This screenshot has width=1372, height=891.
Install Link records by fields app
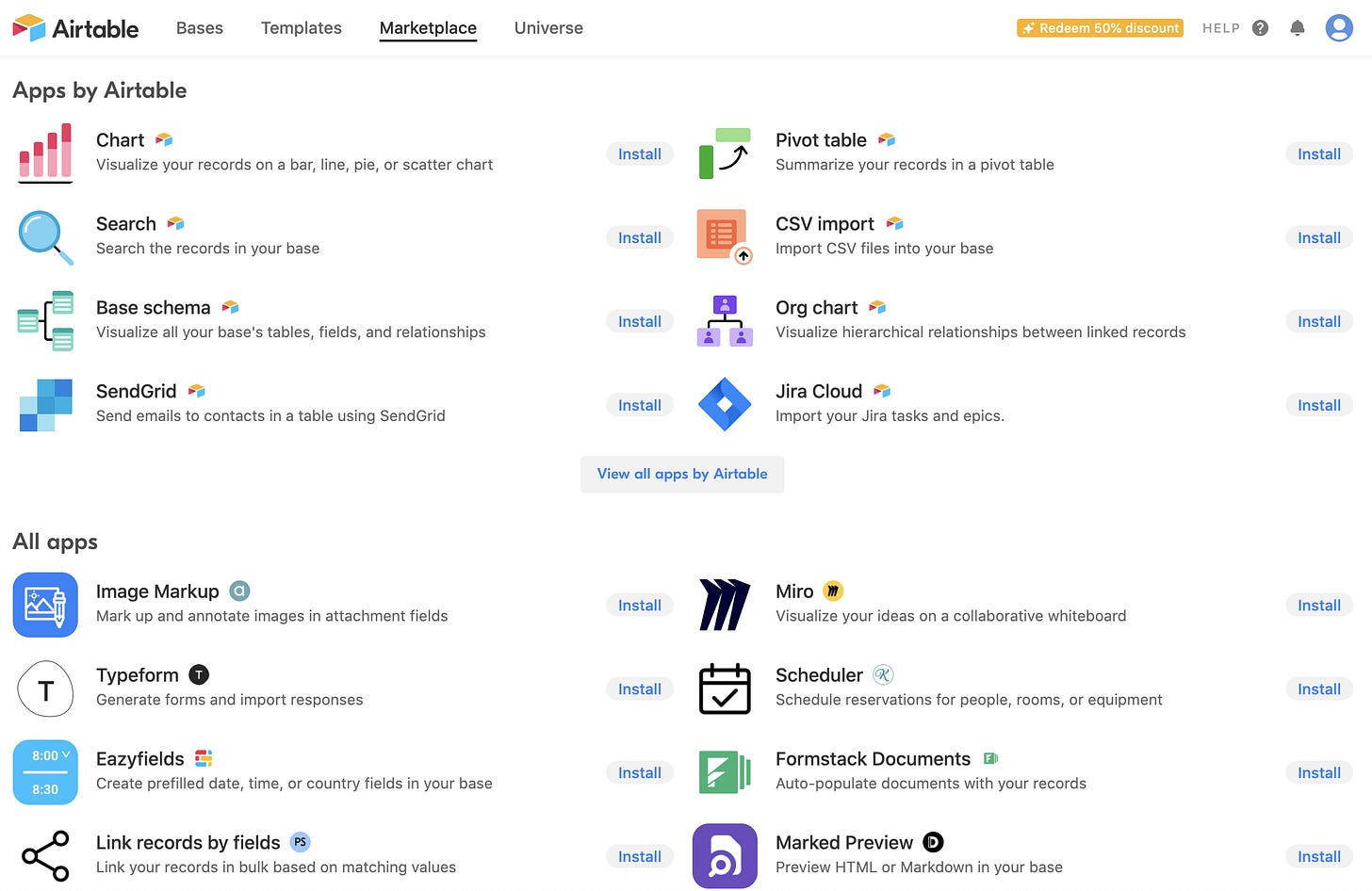pos(640,857)
